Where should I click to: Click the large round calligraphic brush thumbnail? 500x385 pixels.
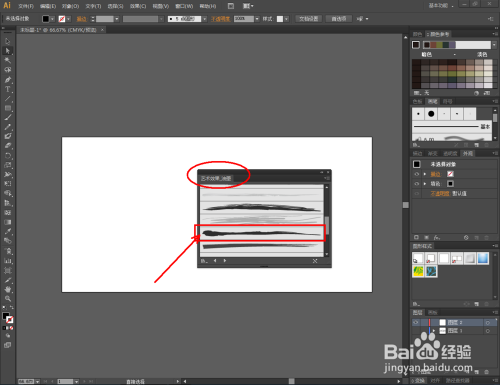tap(431, 114)
